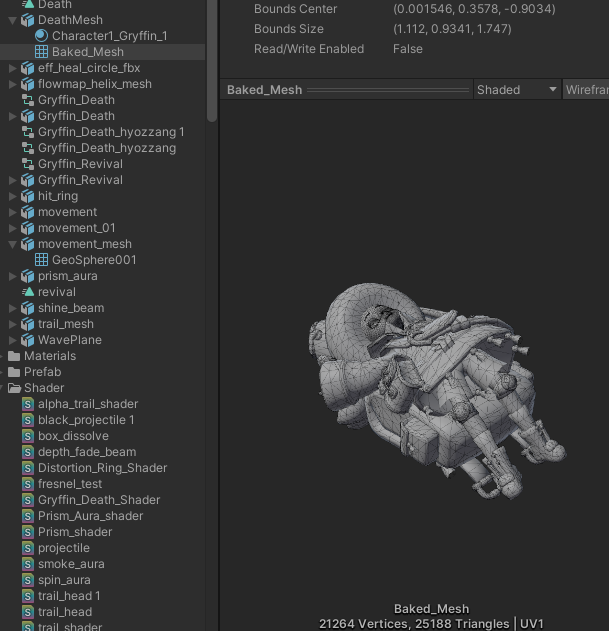Click the hit_ring model cube icon
Screen dimensions: 609x631
pos(28,196)
